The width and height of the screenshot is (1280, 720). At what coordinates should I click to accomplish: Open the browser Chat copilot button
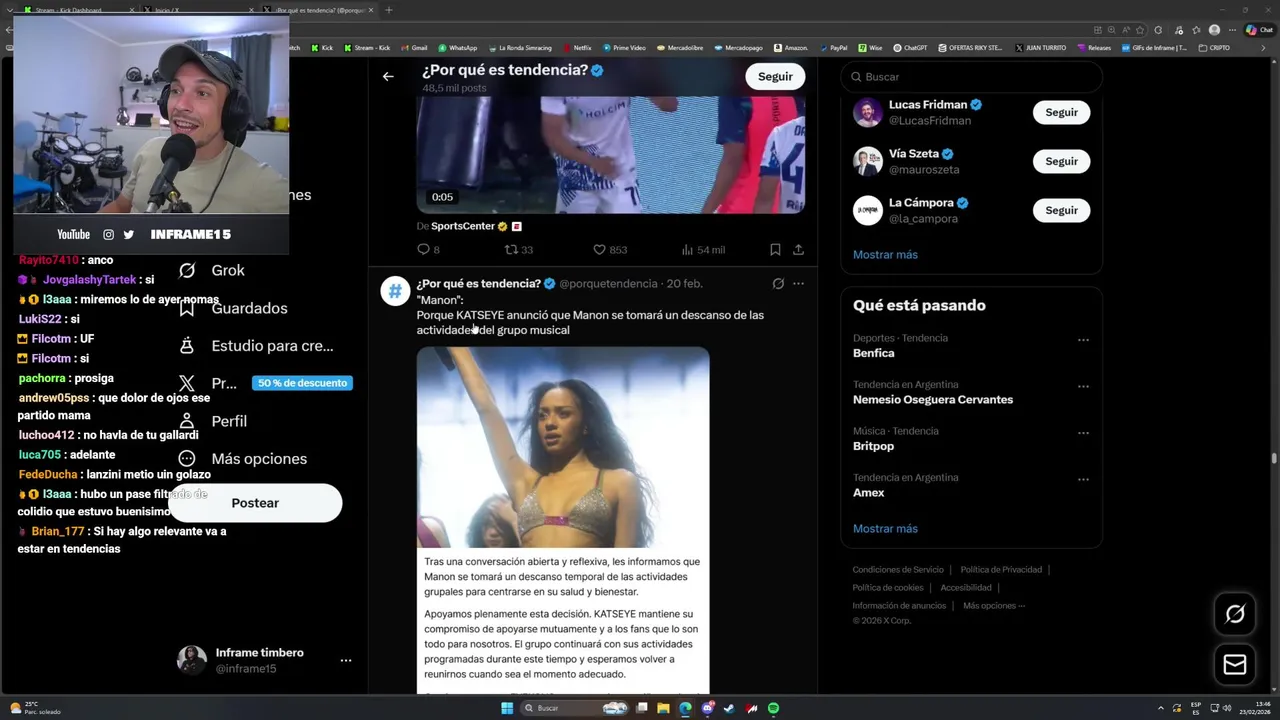[x=1258, y=30]
